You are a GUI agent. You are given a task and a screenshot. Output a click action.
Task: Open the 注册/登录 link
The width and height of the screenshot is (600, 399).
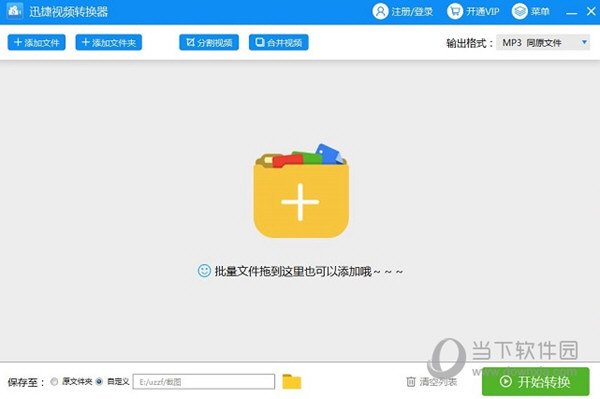point(412,12)
